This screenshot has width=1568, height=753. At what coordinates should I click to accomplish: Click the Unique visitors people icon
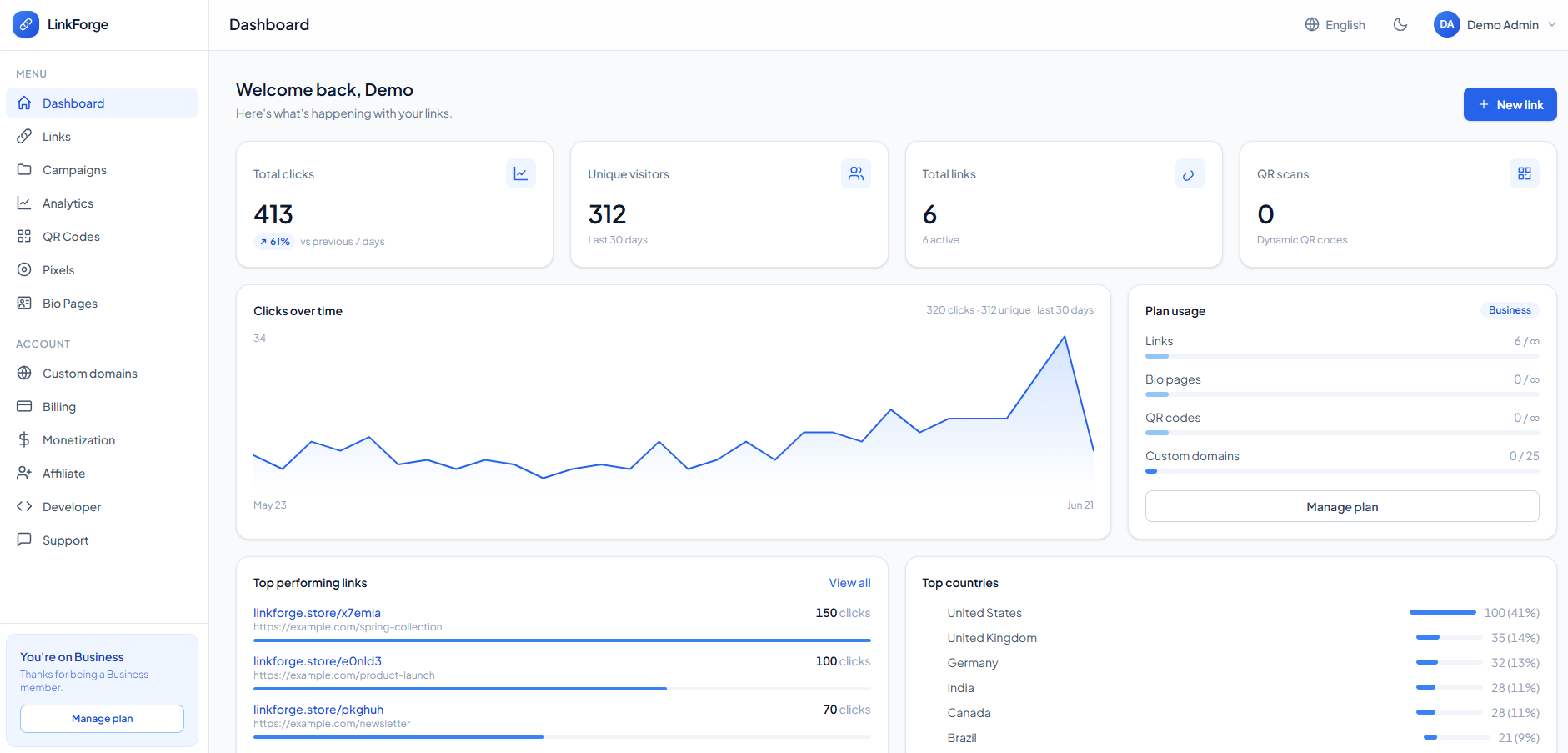(x=856, y=173)
